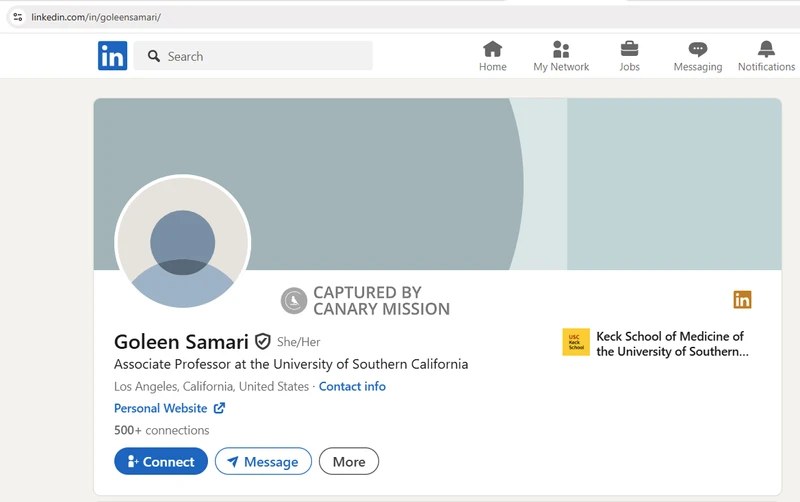Viewport: 800px width, 502px height.
Task: Open the Personal Website link
Action: 161,408
